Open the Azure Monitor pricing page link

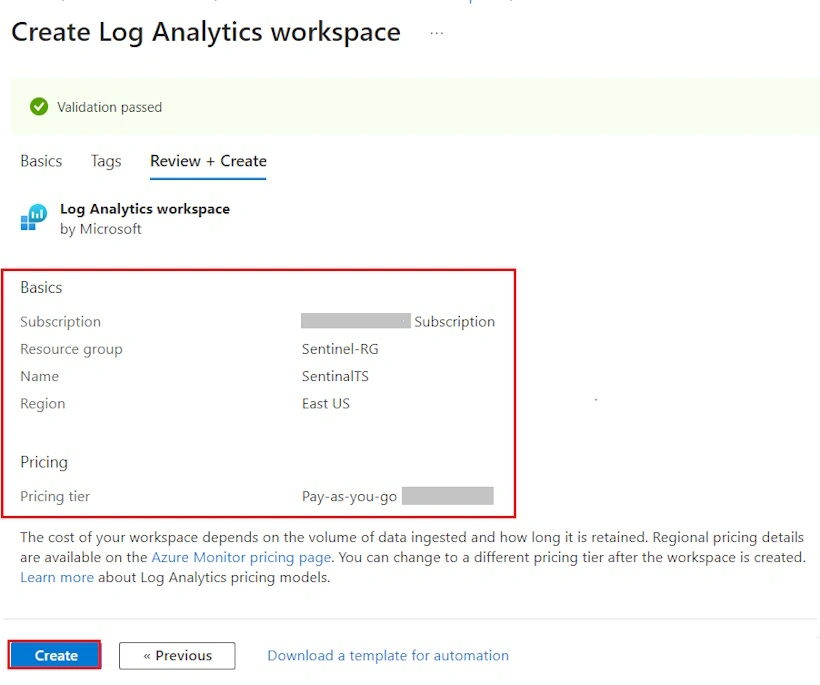[x=241, y=557]
